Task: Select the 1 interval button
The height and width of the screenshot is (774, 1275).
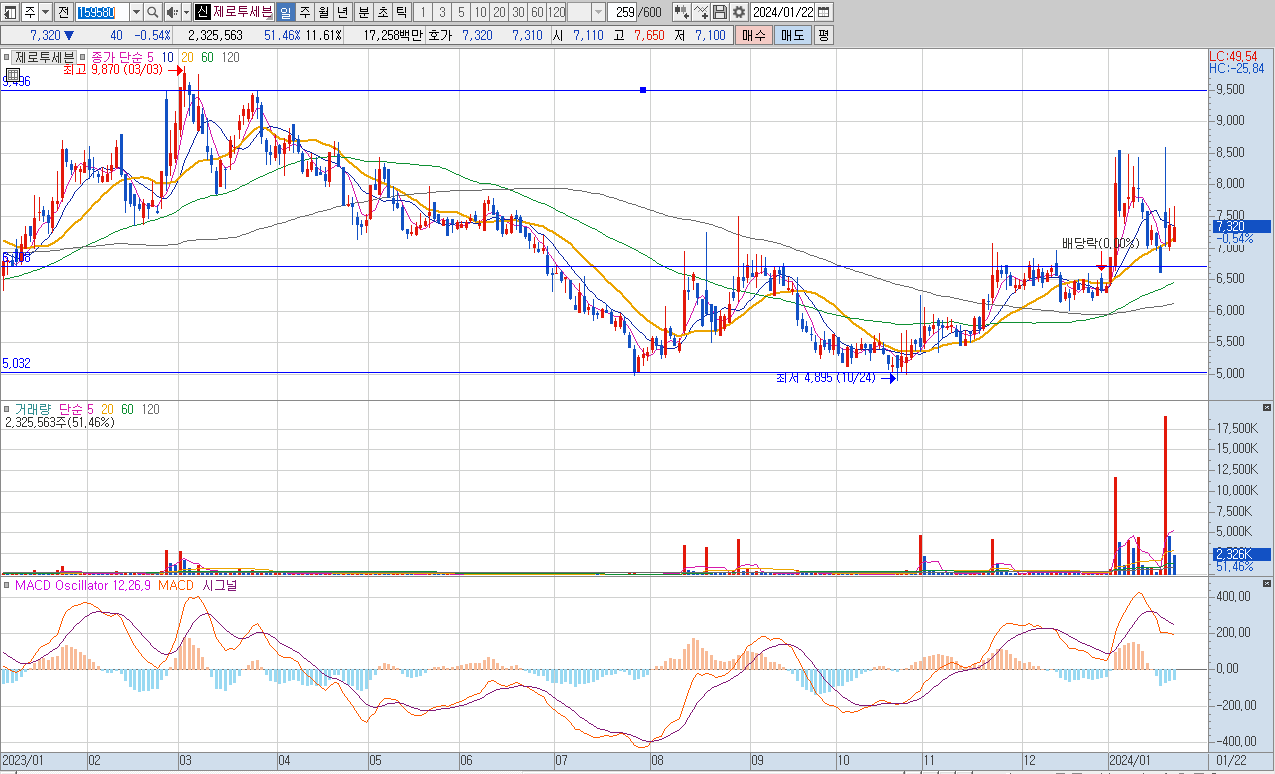Action: pos(422,12)
